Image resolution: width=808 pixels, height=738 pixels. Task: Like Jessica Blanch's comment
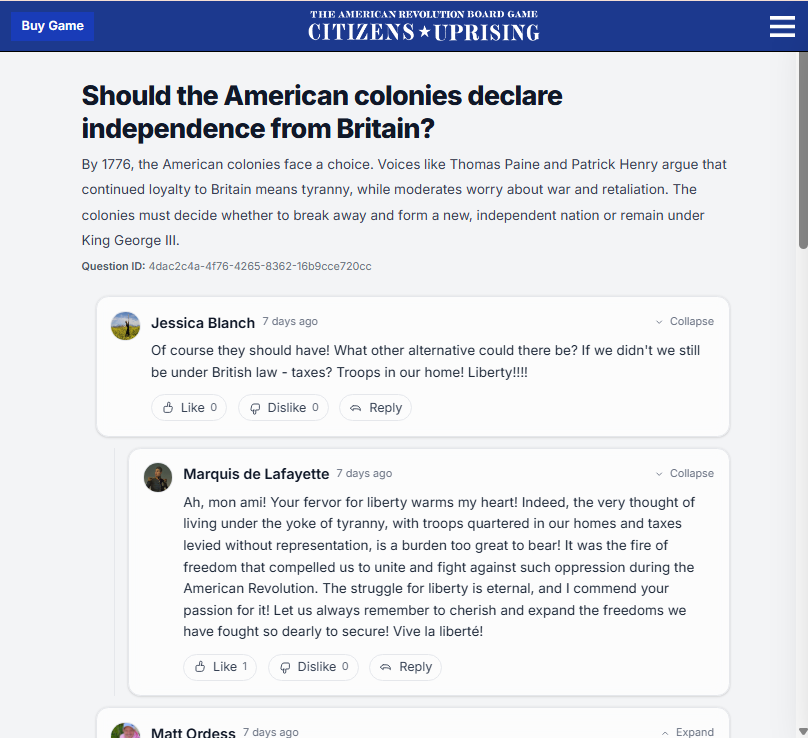coord(189,408)
